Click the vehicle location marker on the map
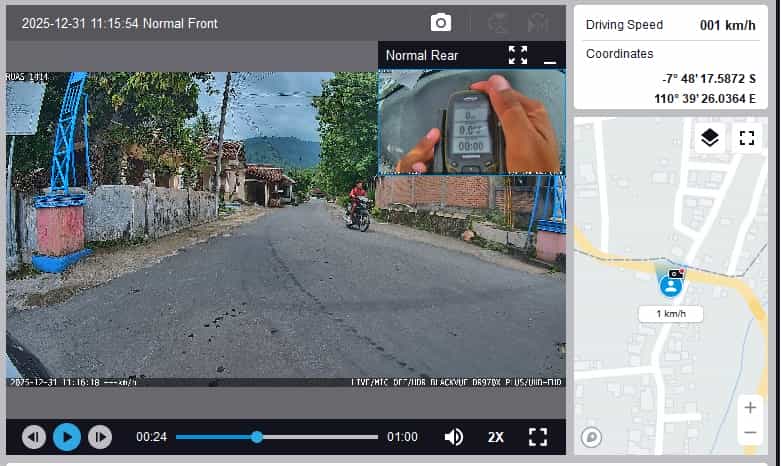 tap(670, 286)
